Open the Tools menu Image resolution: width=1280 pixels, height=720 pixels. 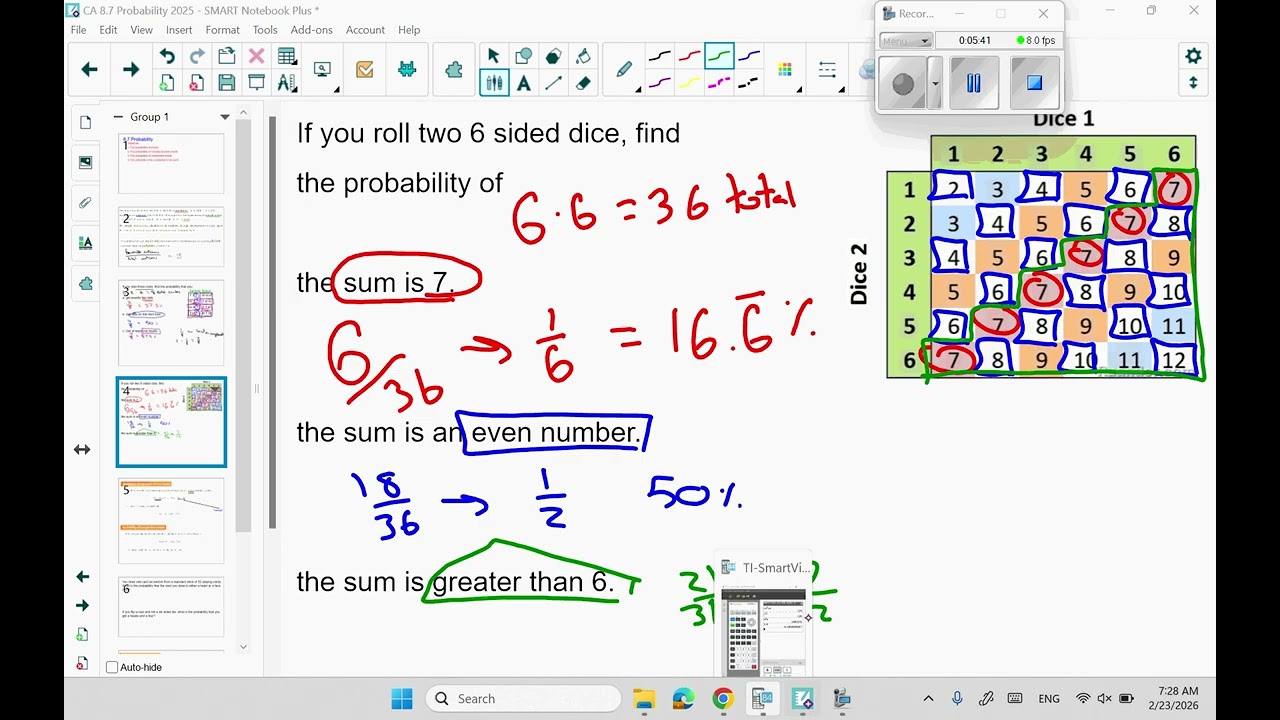click(x=265, y=30)
